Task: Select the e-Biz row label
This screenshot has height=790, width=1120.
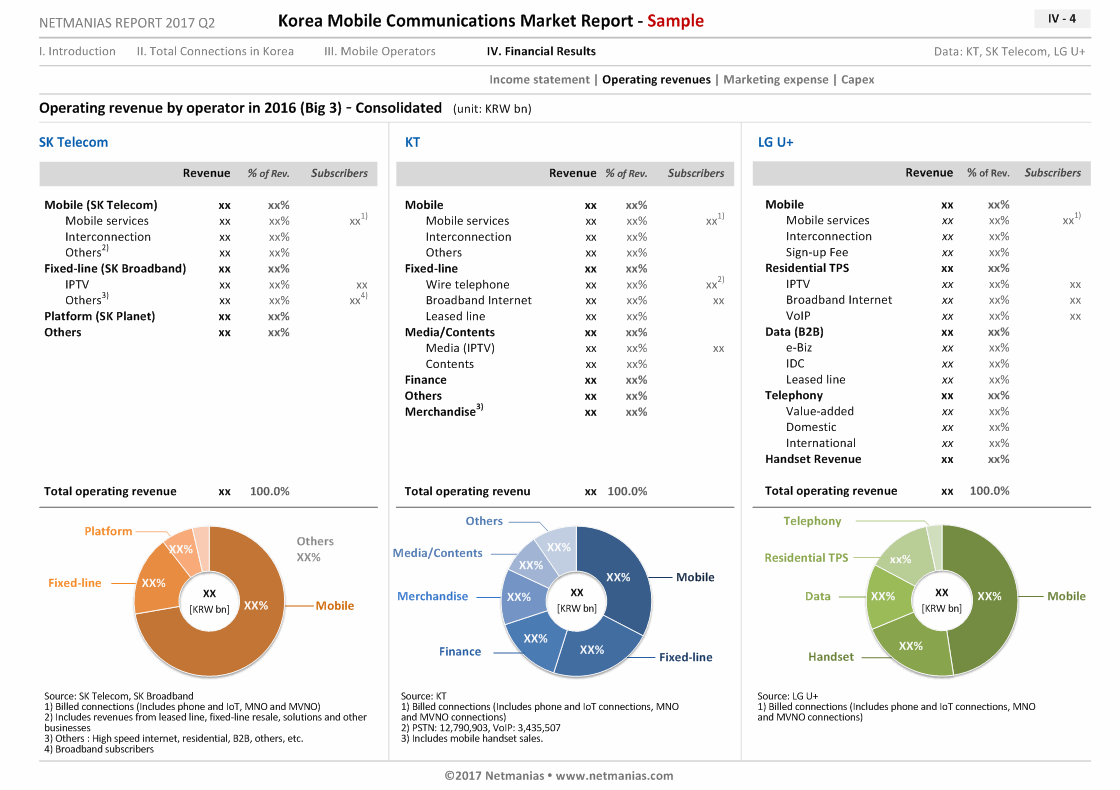Action: click(x=799, y=348)
